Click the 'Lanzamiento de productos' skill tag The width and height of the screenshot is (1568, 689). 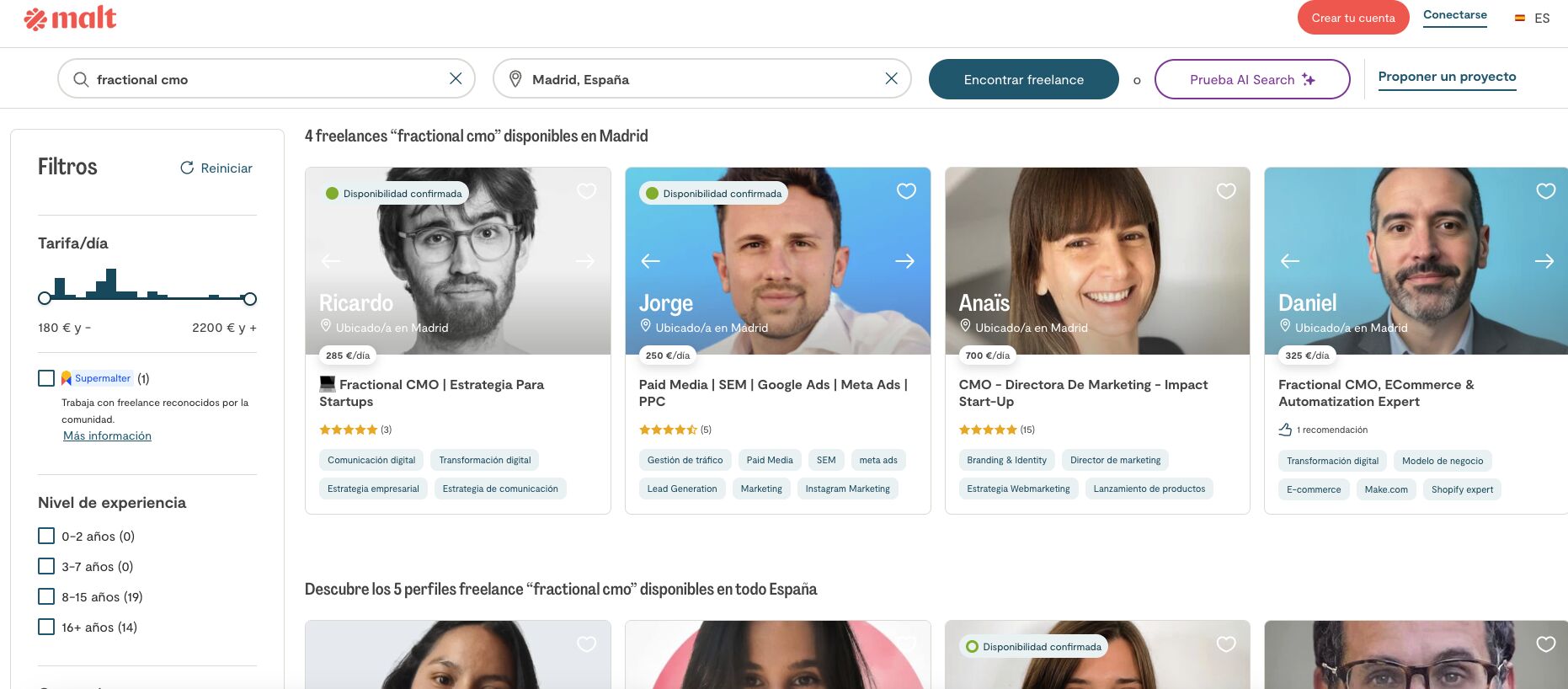[x=1149, y=489]
